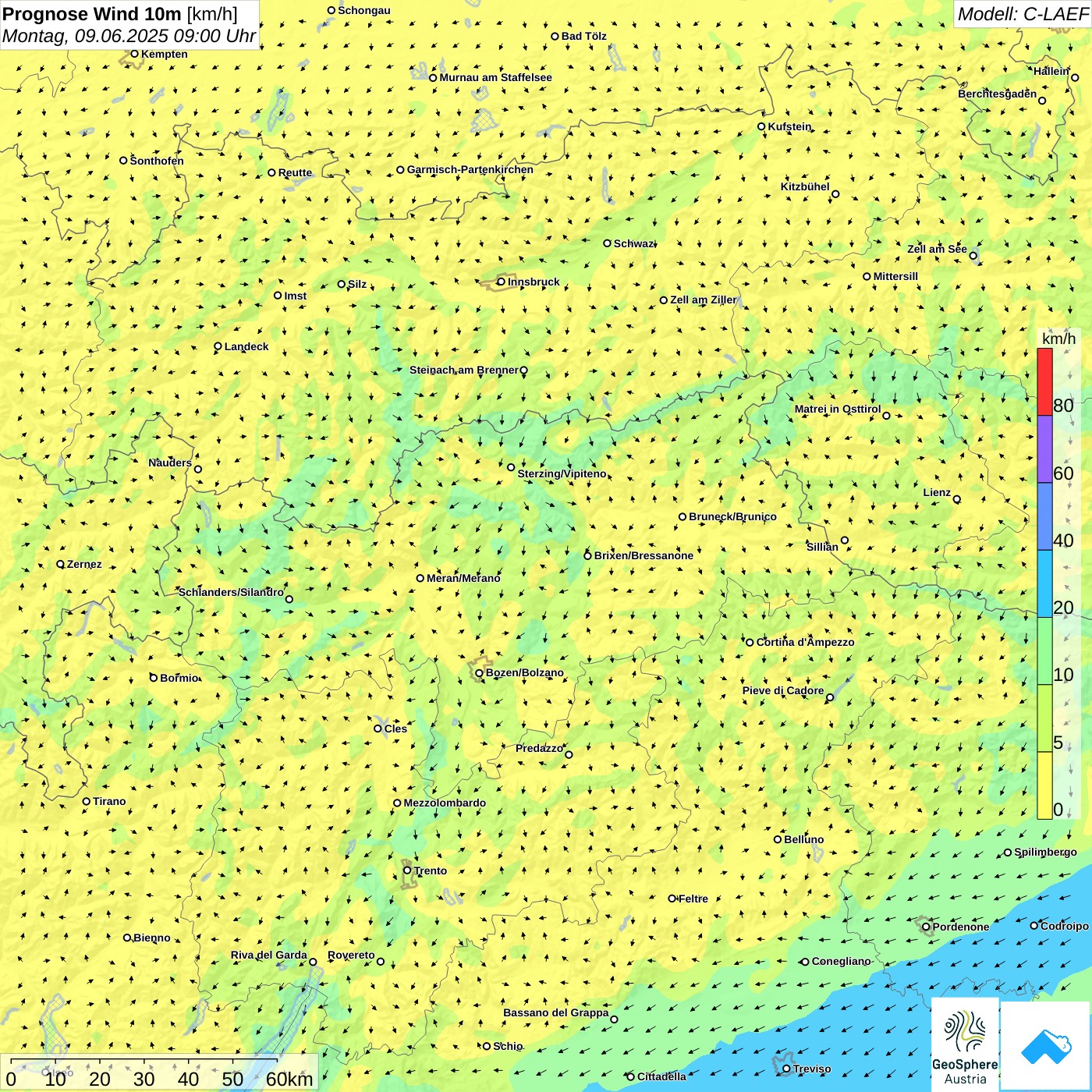Click the 'Zernez' label
1092x1092 pixels.
tap(84, 564)
